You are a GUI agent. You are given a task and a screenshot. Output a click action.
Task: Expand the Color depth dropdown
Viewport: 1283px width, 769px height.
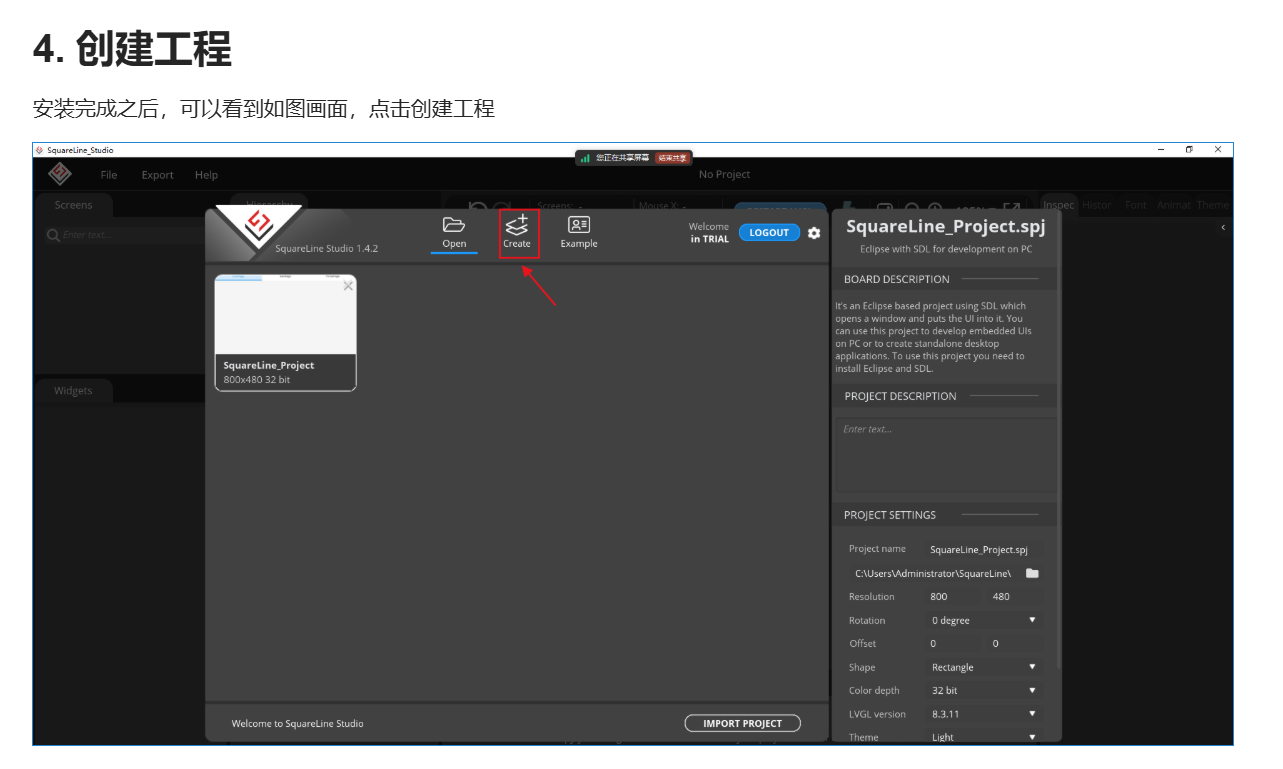click(984, 690)
